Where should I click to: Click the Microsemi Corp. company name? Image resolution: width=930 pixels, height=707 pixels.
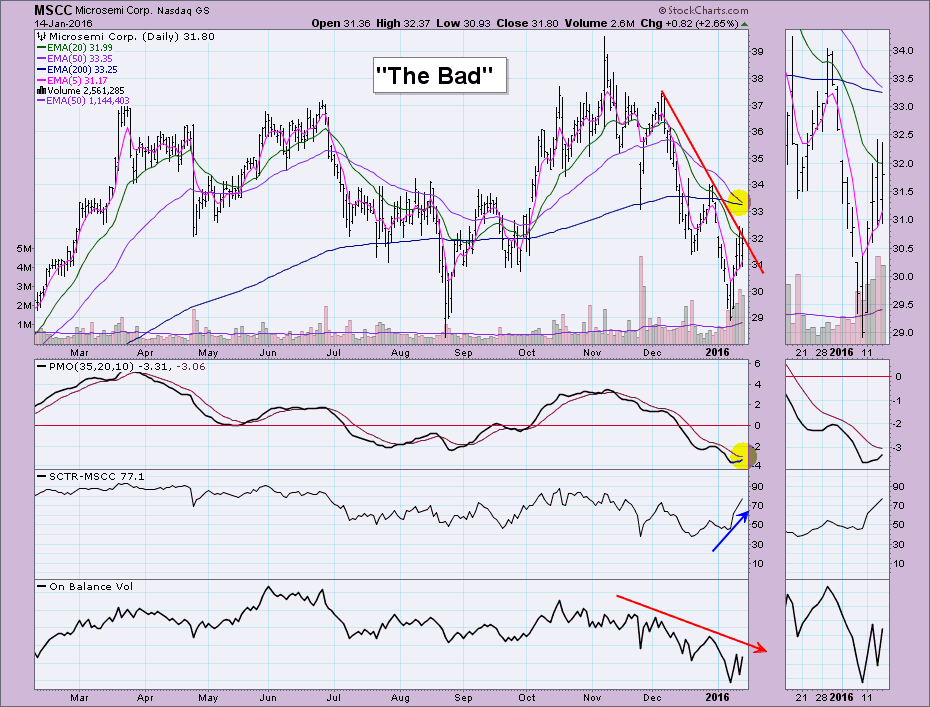[x=114, y=11]
